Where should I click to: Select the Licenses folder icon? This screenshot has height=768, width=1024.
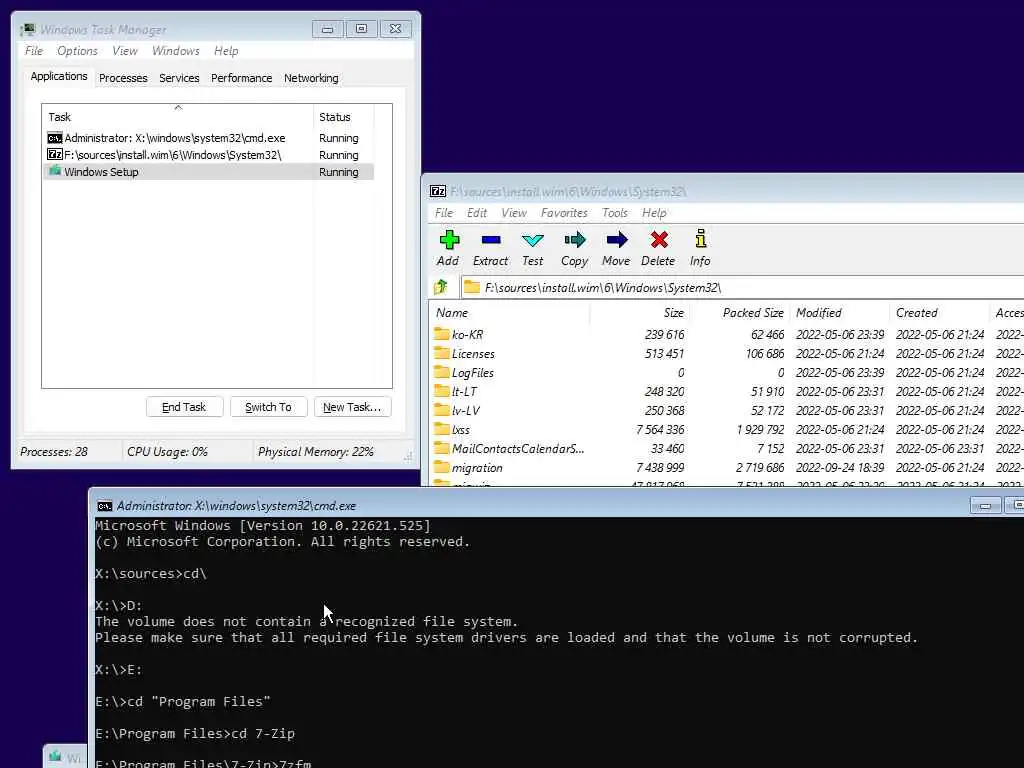441,353
